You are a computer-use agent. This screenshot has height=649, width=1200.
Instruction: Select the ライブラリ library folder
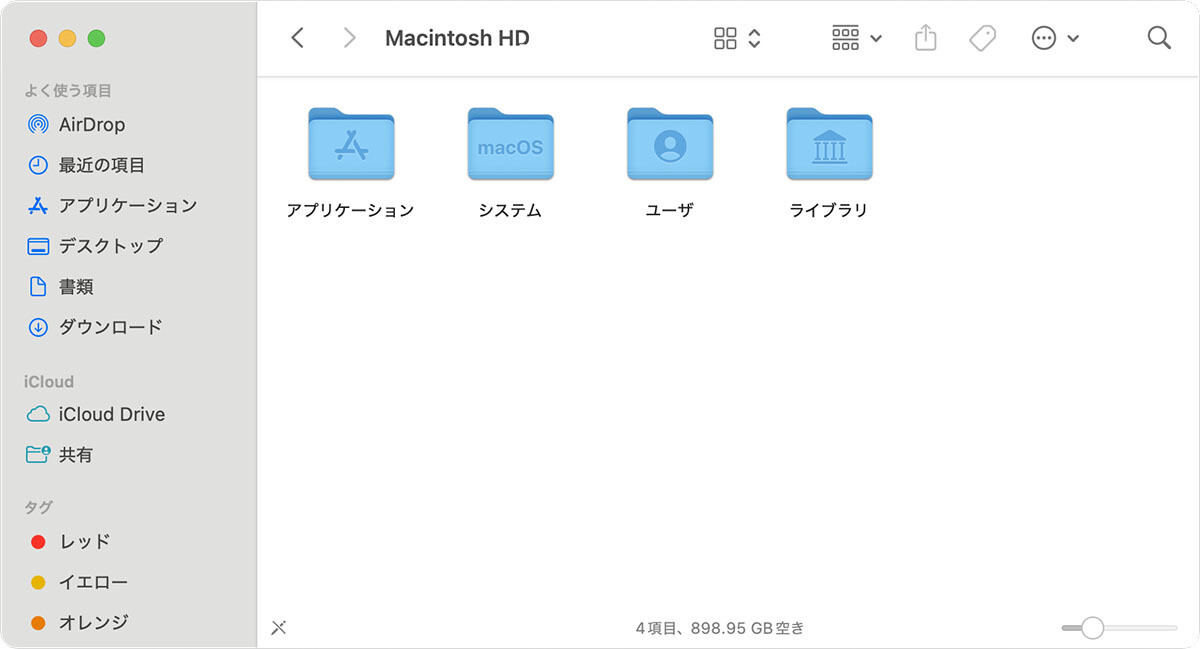coord(829,145)
